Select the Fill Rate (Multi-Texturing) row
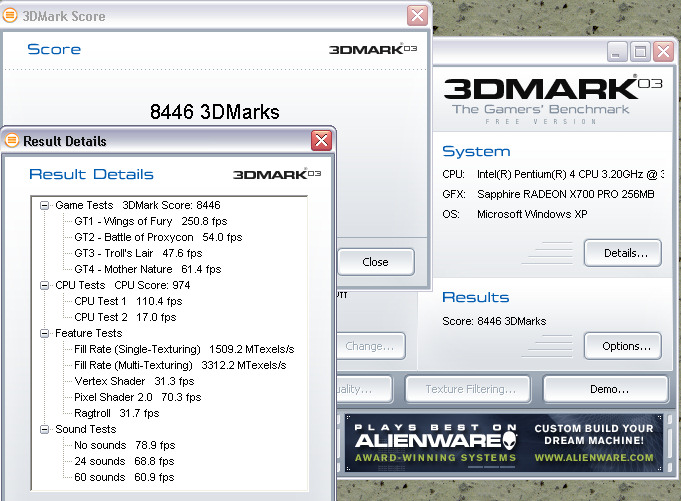681x501 pixels. [180, 366]
